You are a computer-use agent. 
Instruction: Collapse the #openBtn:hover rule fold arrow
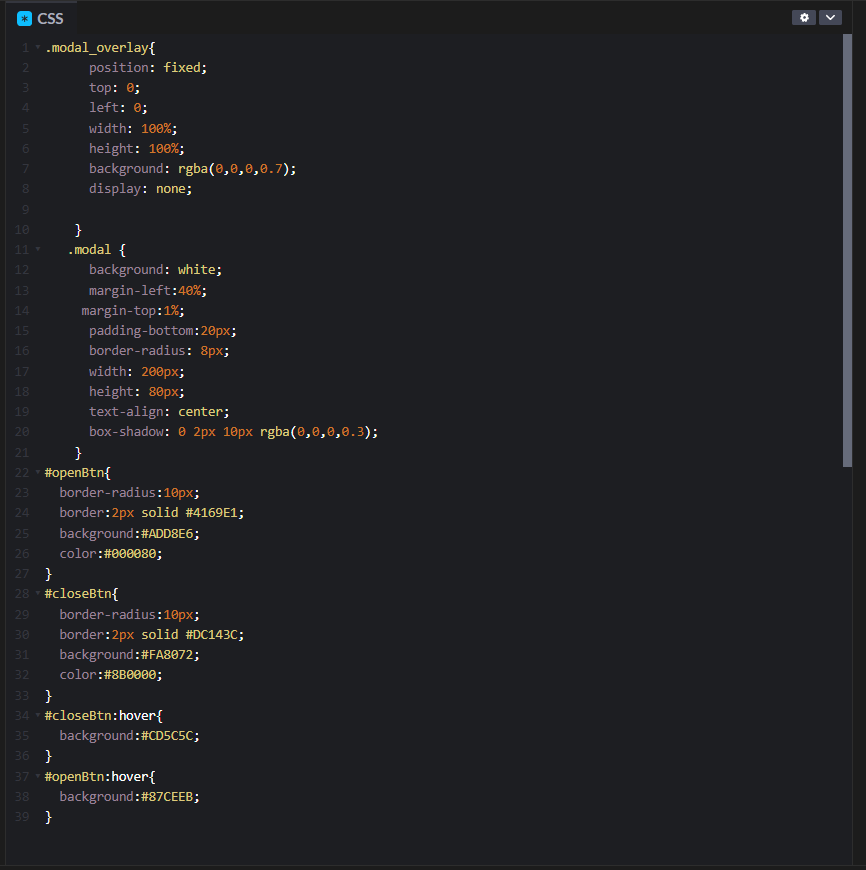38,776
